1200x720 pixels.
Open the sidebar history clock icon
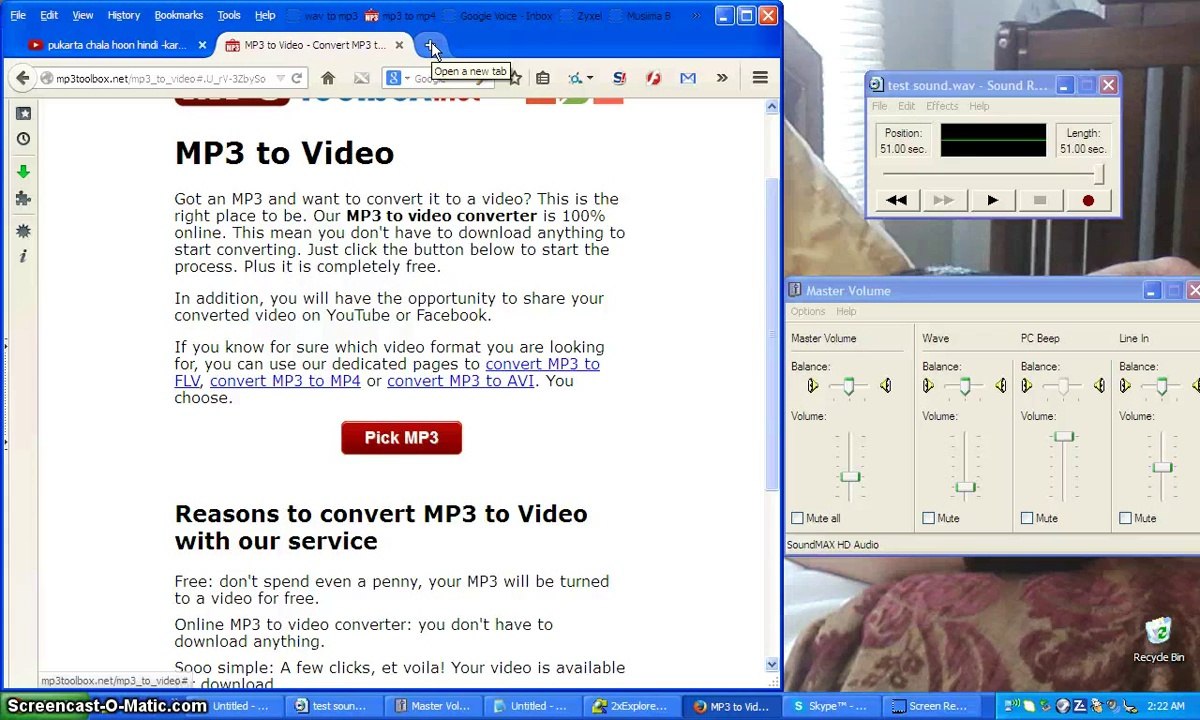click(x=24, y=139)
